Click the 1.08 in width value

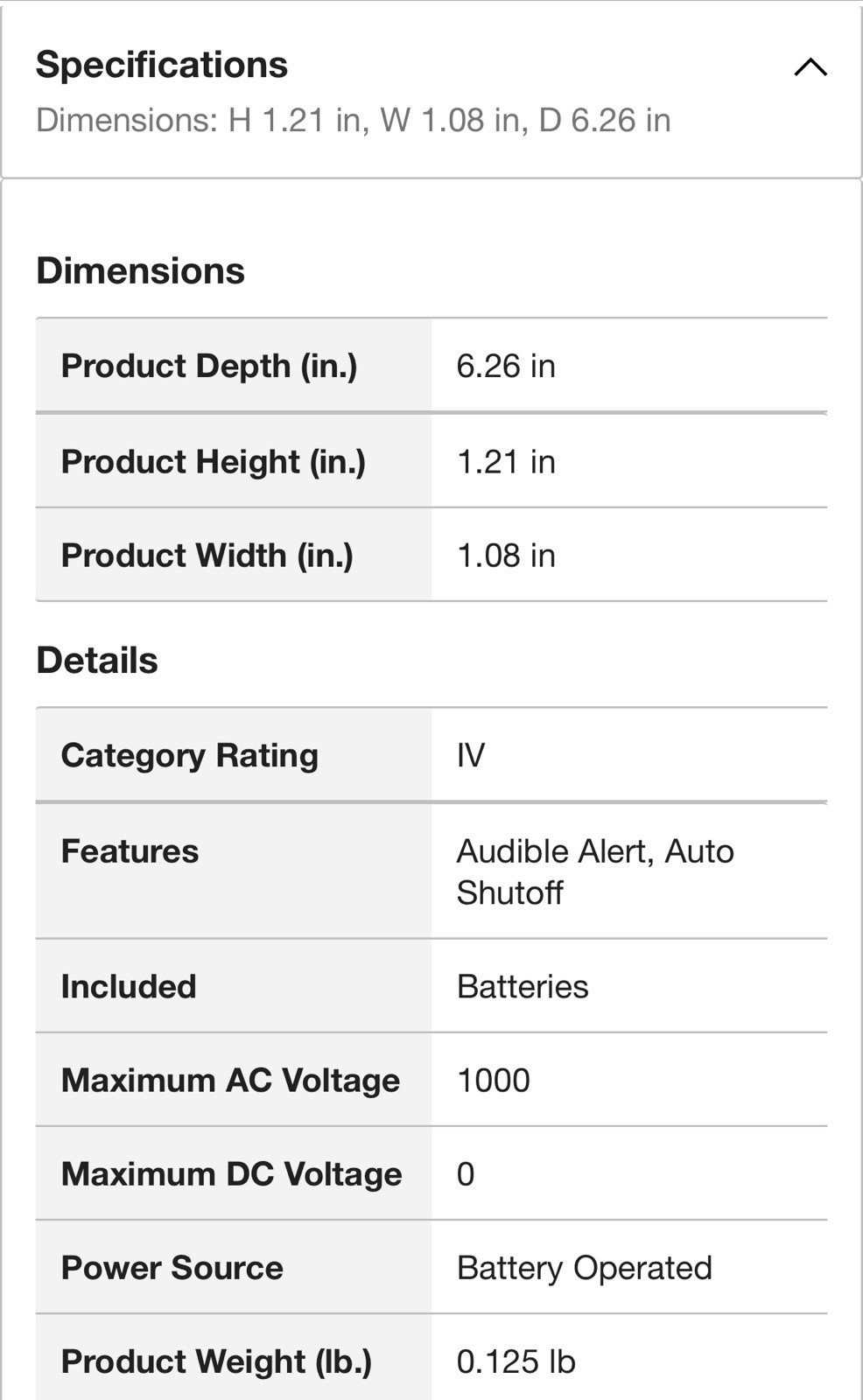coord(506,555)
